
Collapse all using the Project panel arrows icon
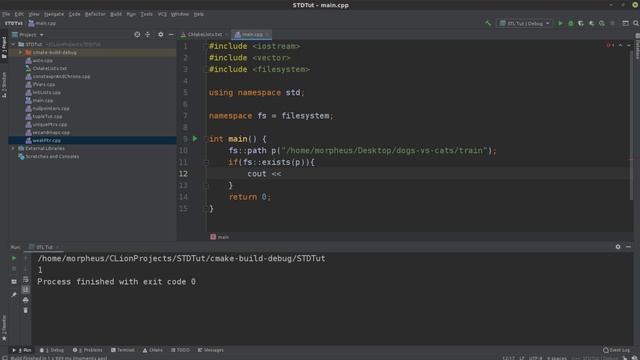pos(148,35)
